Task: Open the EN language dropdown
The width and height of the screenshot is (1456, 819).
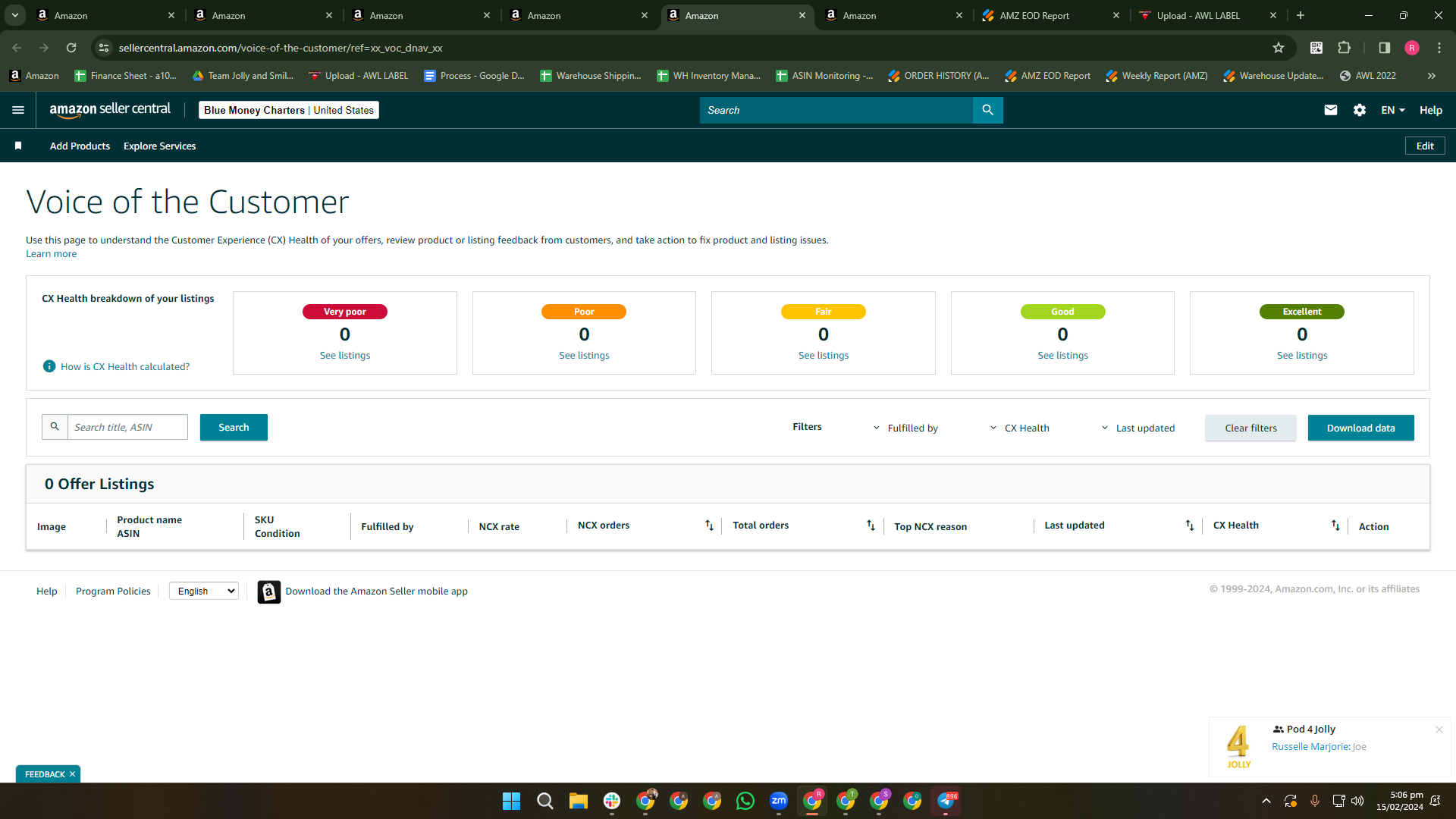Action: click(x=1393, y=110)
